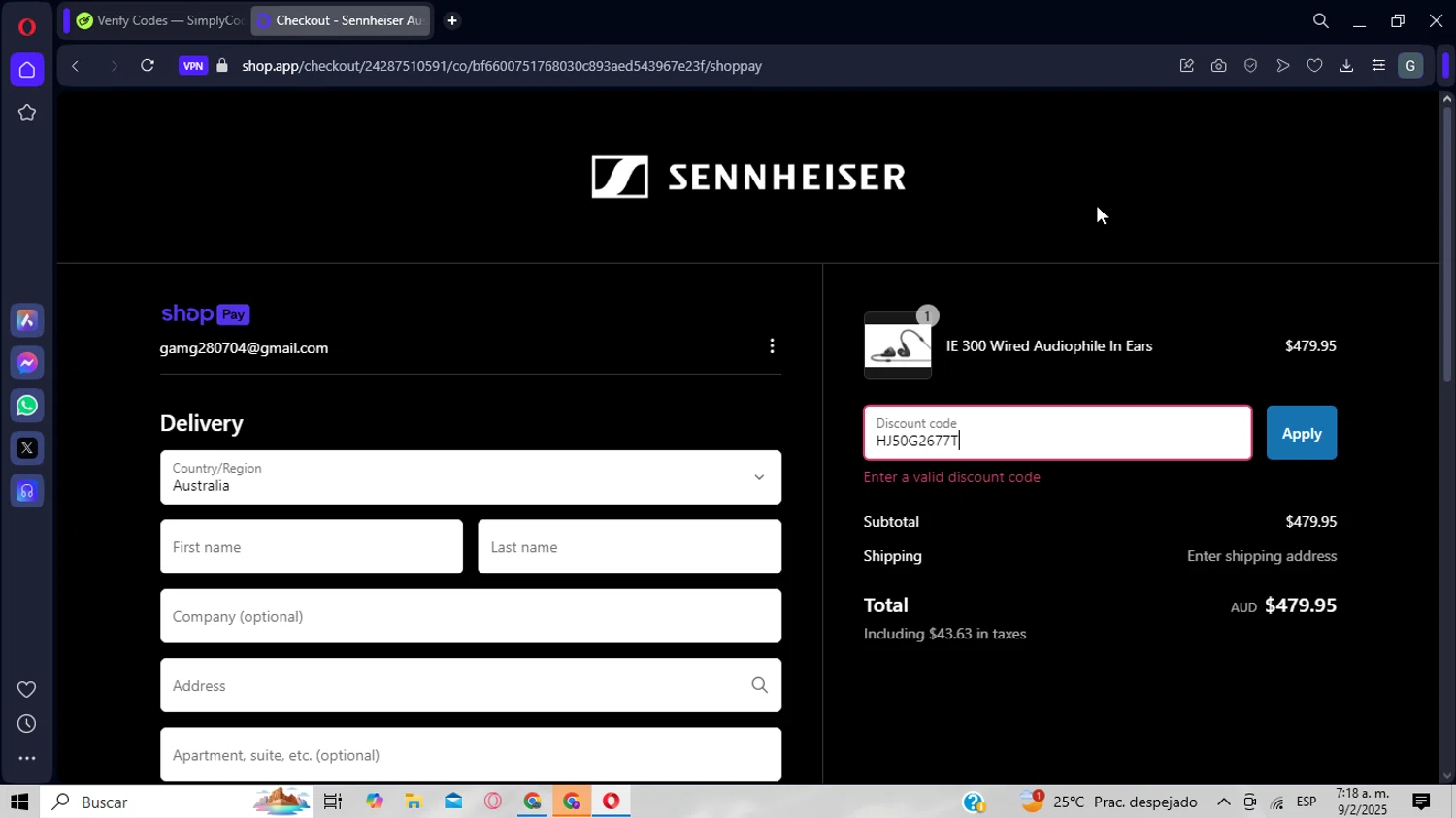Add page to bookmarks heart icon

tap(1315, 66)
